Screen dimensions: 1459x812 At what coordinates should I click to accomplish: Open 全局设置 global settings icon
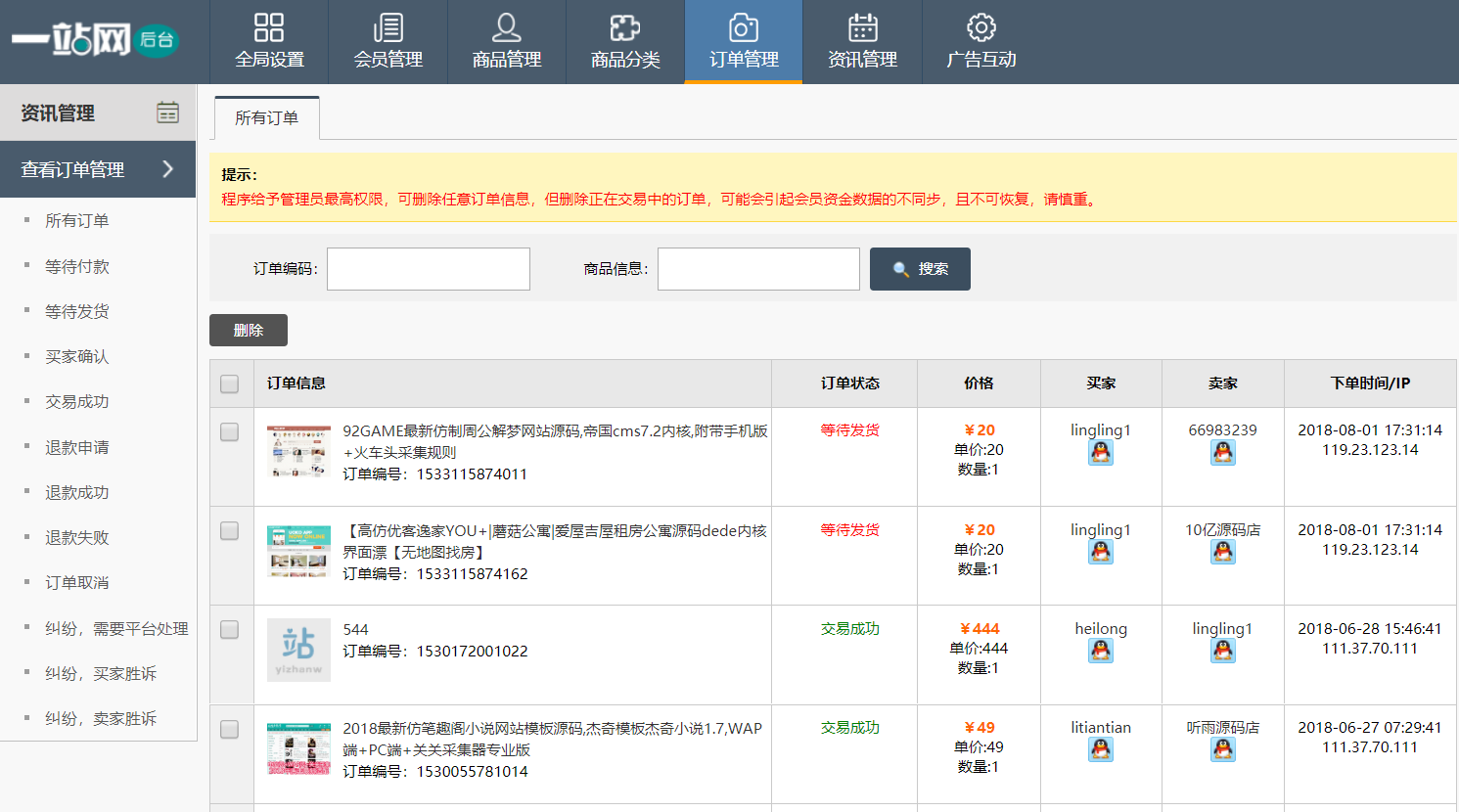coord(269,28)
